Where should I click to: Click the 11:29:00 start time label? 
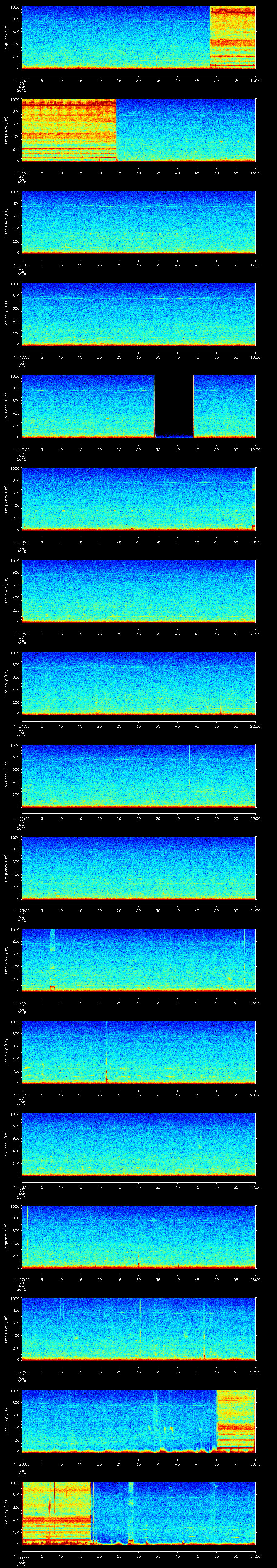pyautogui.click(x=21, y=1463)
